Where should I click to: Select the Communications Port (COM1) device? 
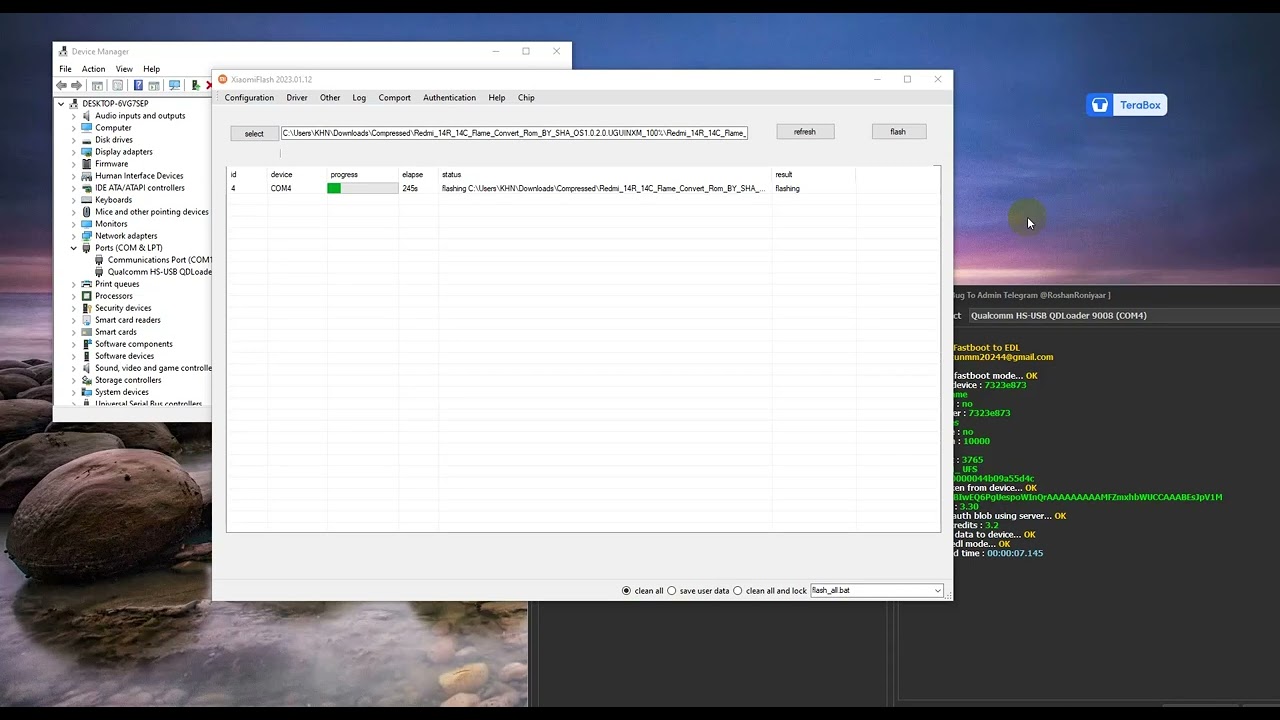pos(159,260)
